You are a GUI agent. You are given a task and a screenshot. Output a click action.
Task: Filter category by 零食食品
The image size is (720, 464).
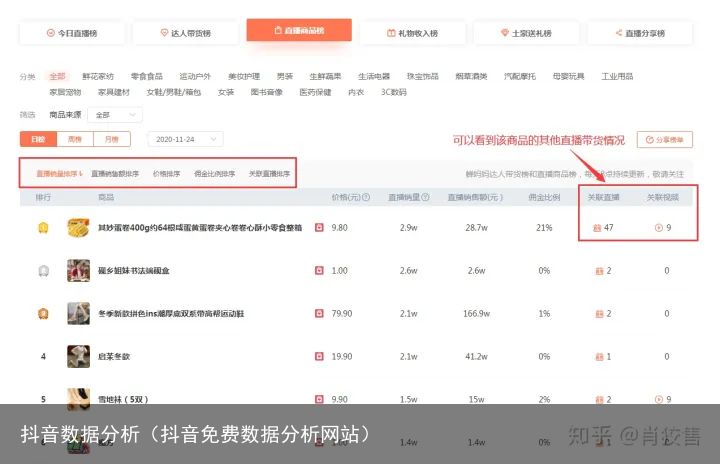point(147,76)
